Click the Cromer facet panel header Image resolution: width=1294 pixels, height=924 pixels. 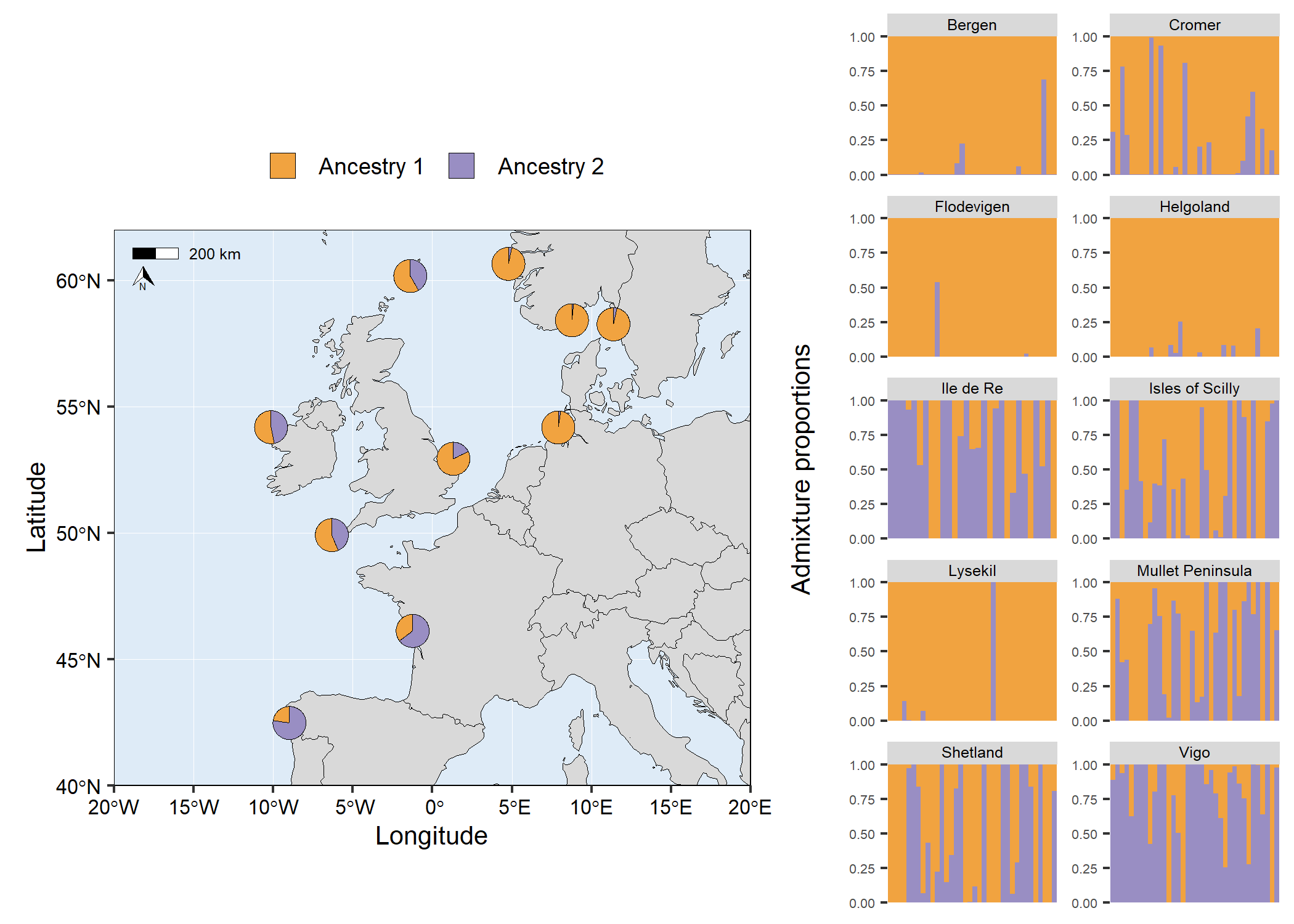coord(1194,25)
